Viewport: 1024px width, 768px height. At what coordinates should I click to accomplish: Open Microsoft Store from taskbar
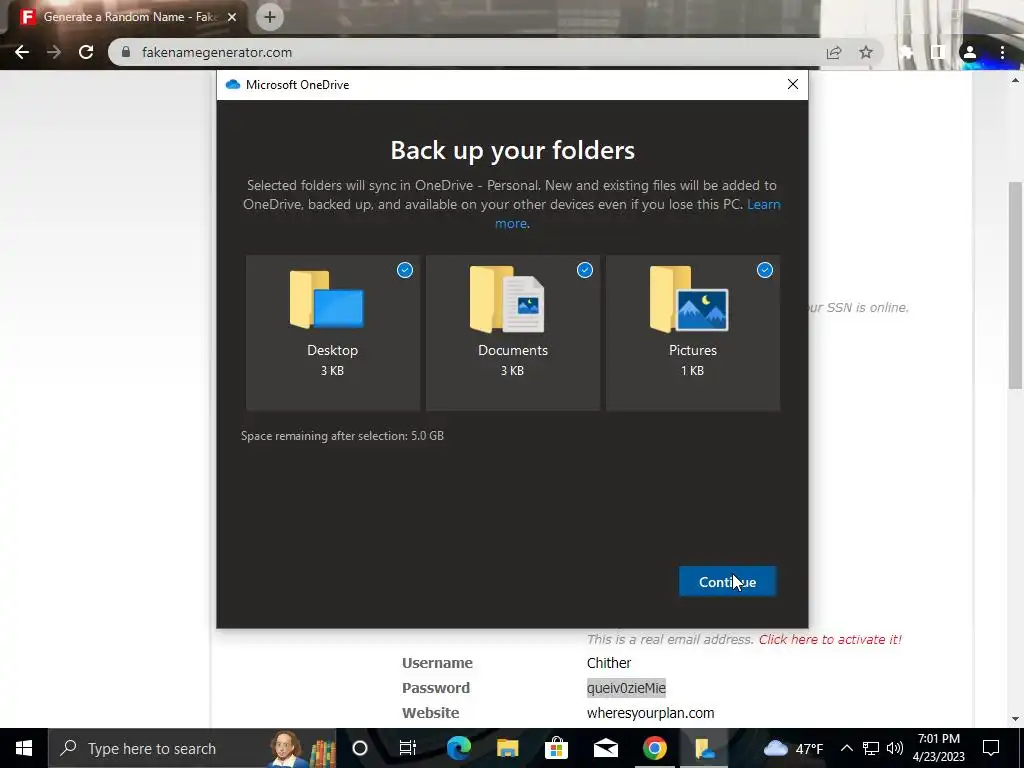tap(556, 748)
